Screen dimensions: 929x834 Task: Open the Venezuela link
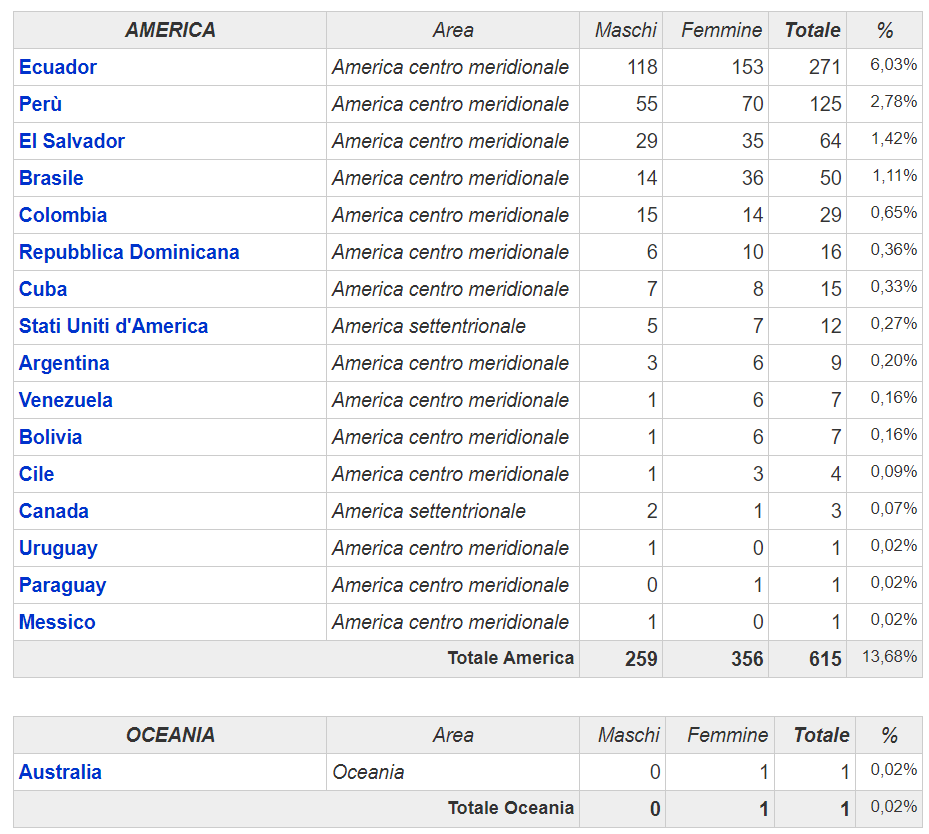pos(66,400)
